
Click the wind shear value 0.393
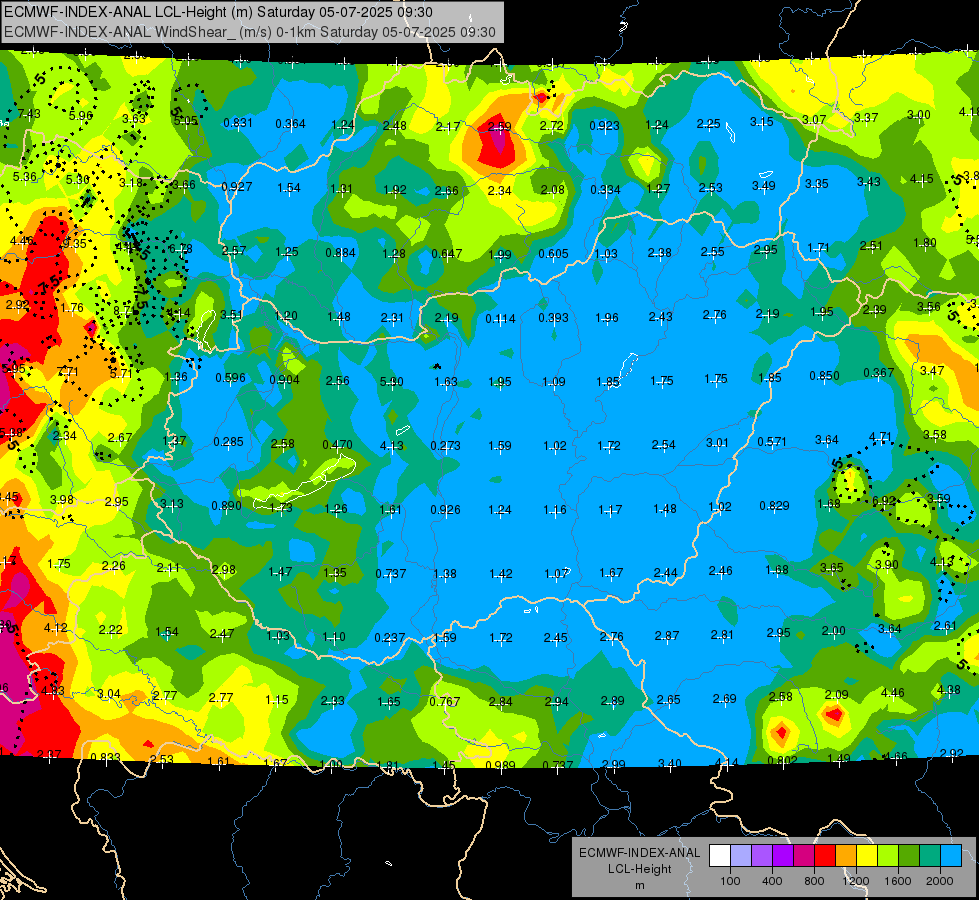coord(553,318)
